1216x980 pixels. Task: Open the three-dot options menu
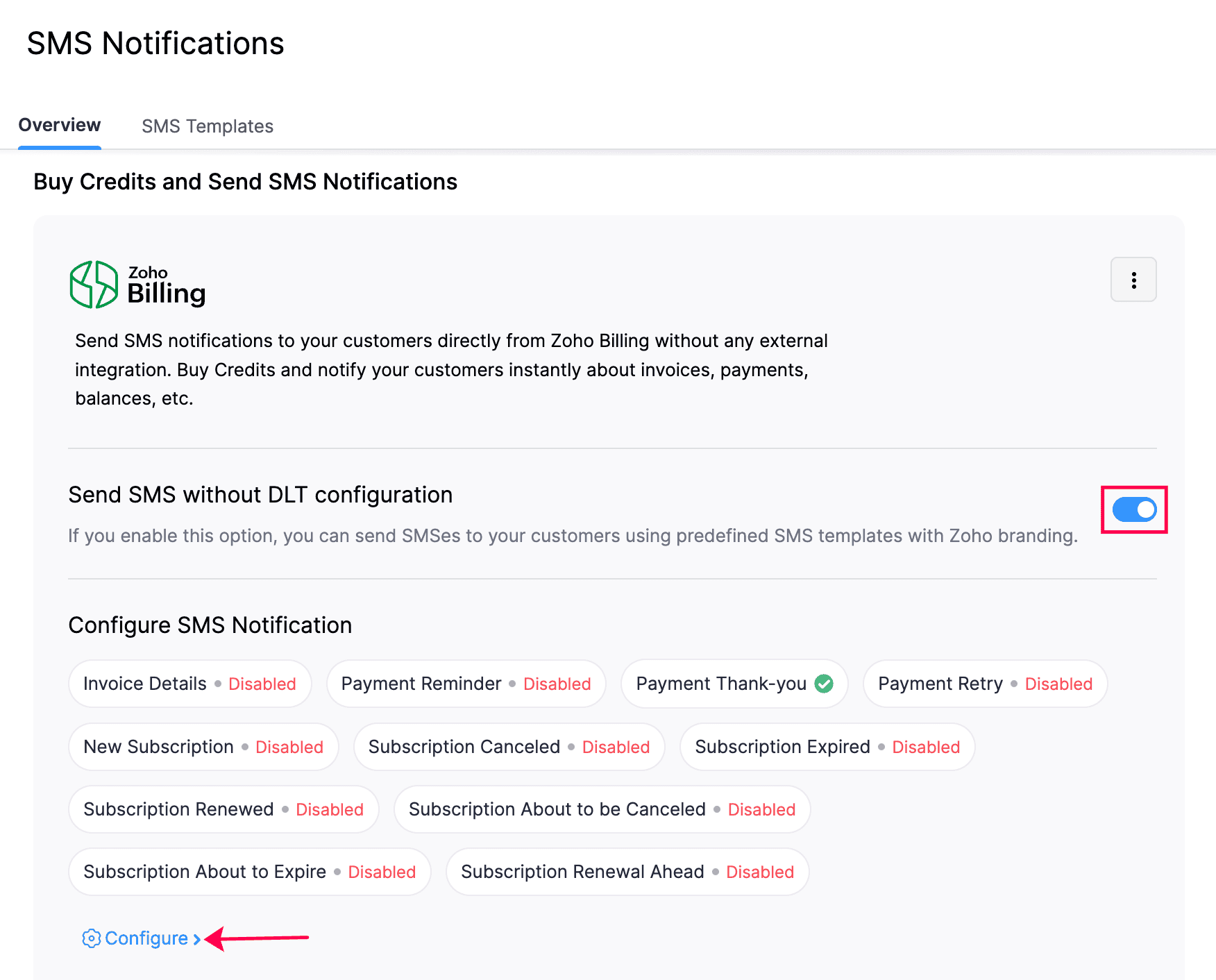click(1134, 280)
